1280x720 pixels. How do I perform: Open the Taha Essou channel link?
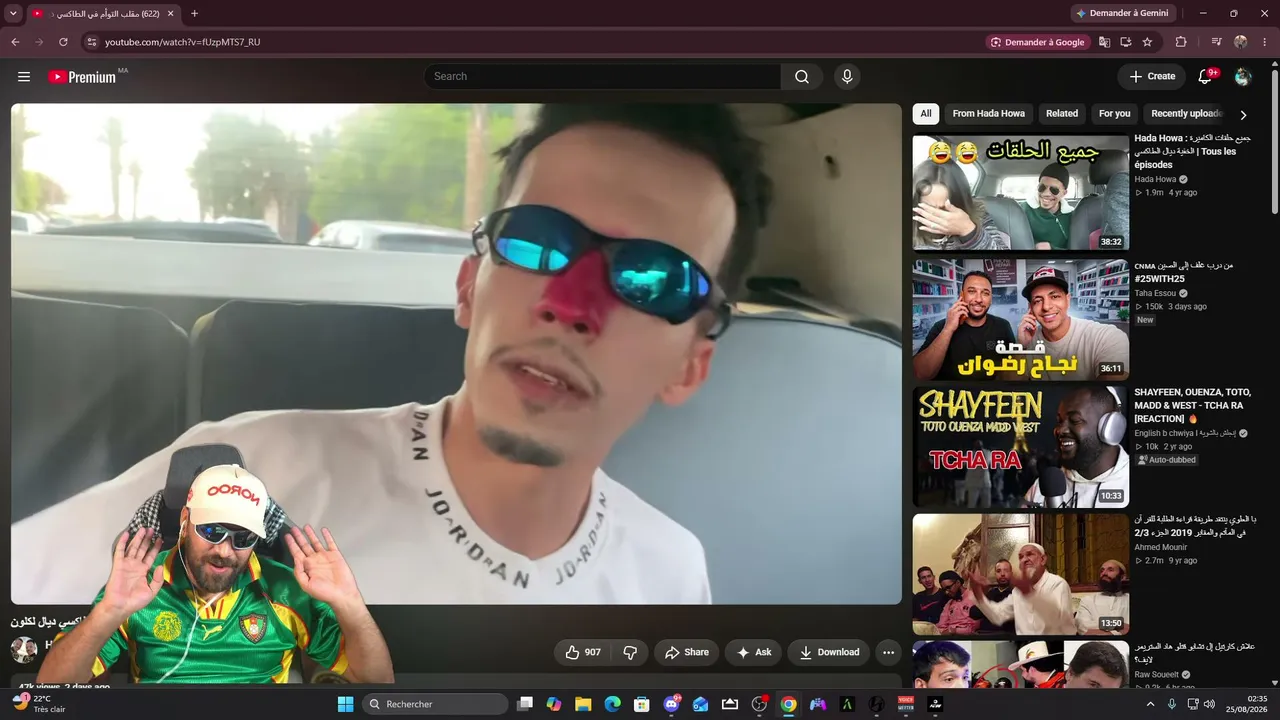pyautogui.click(x=1155, y=293)
